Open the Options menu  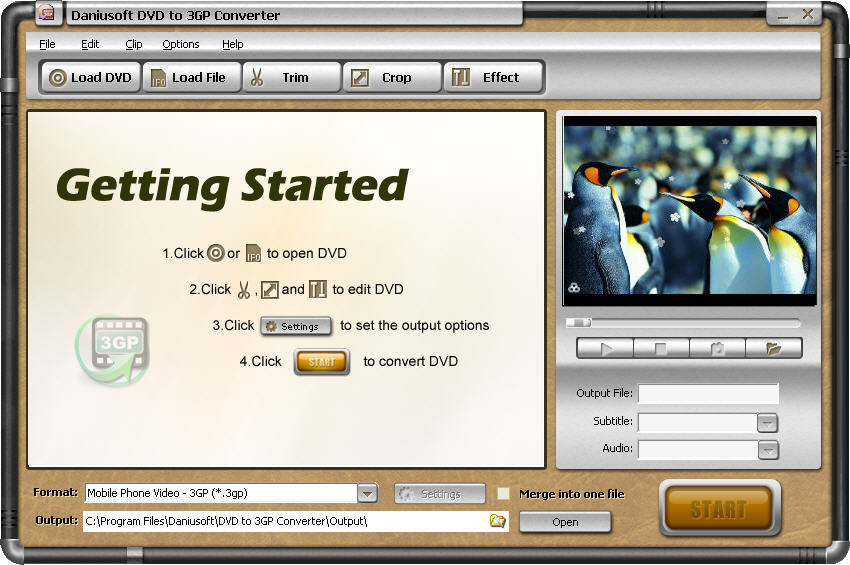tap(181, 44)
